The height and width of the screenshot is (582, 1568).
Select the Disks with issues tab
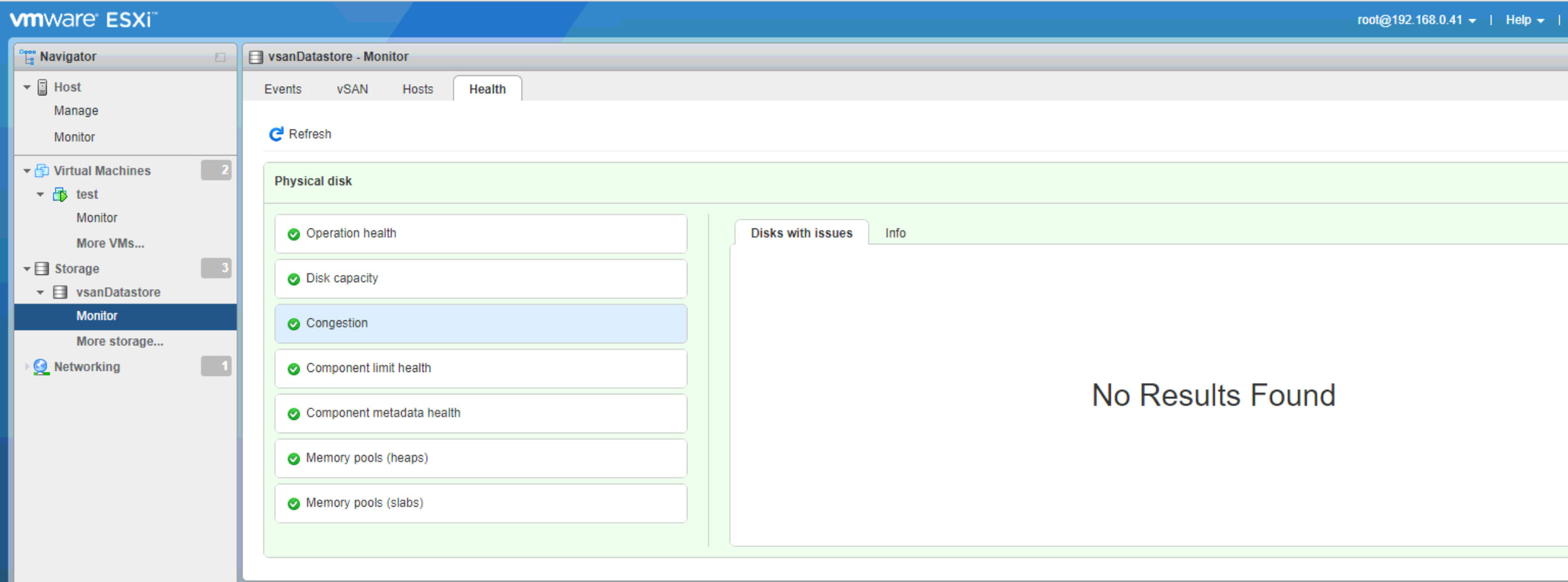coord(802,233)
